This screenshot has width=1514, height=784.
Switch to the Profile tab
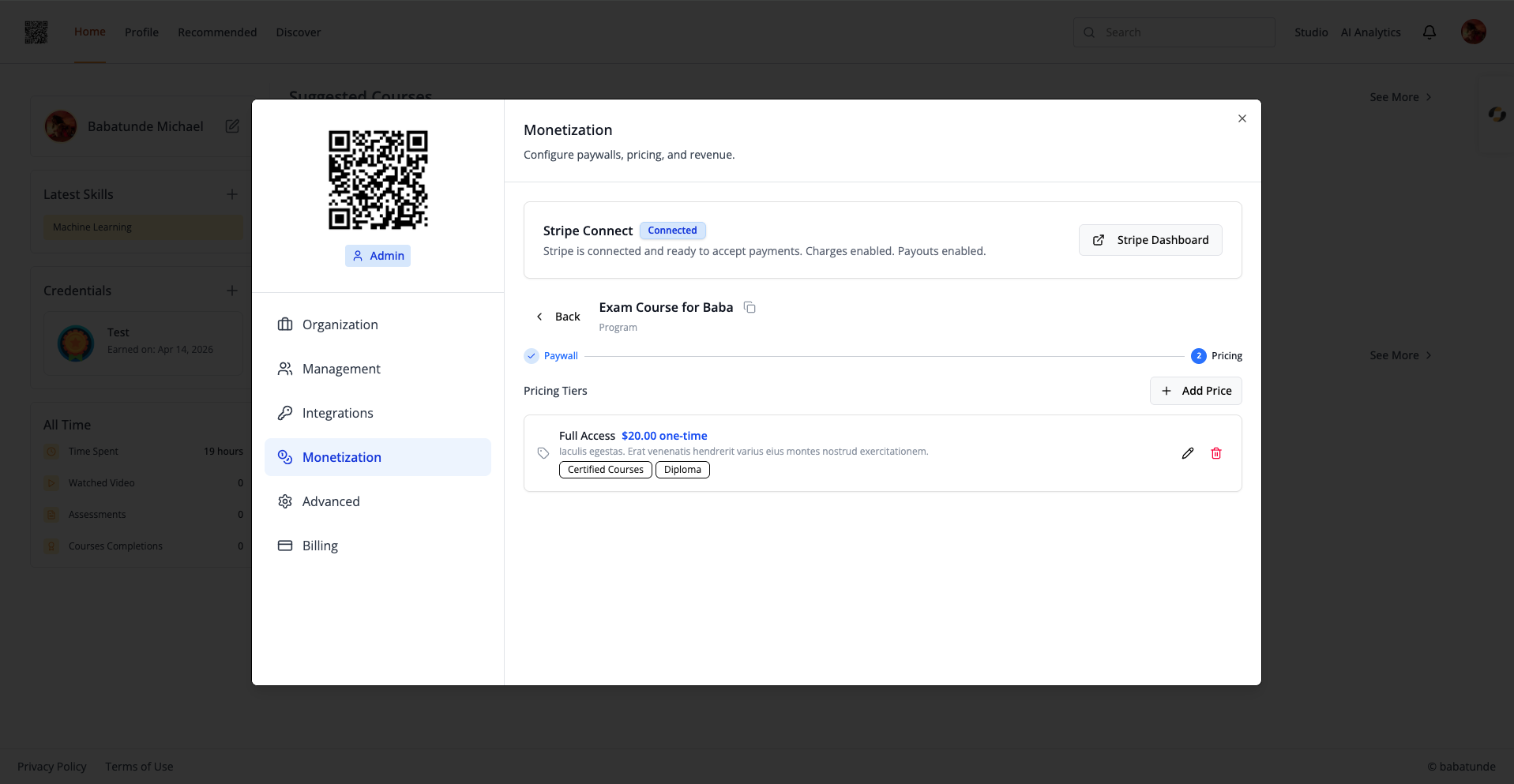141,32
